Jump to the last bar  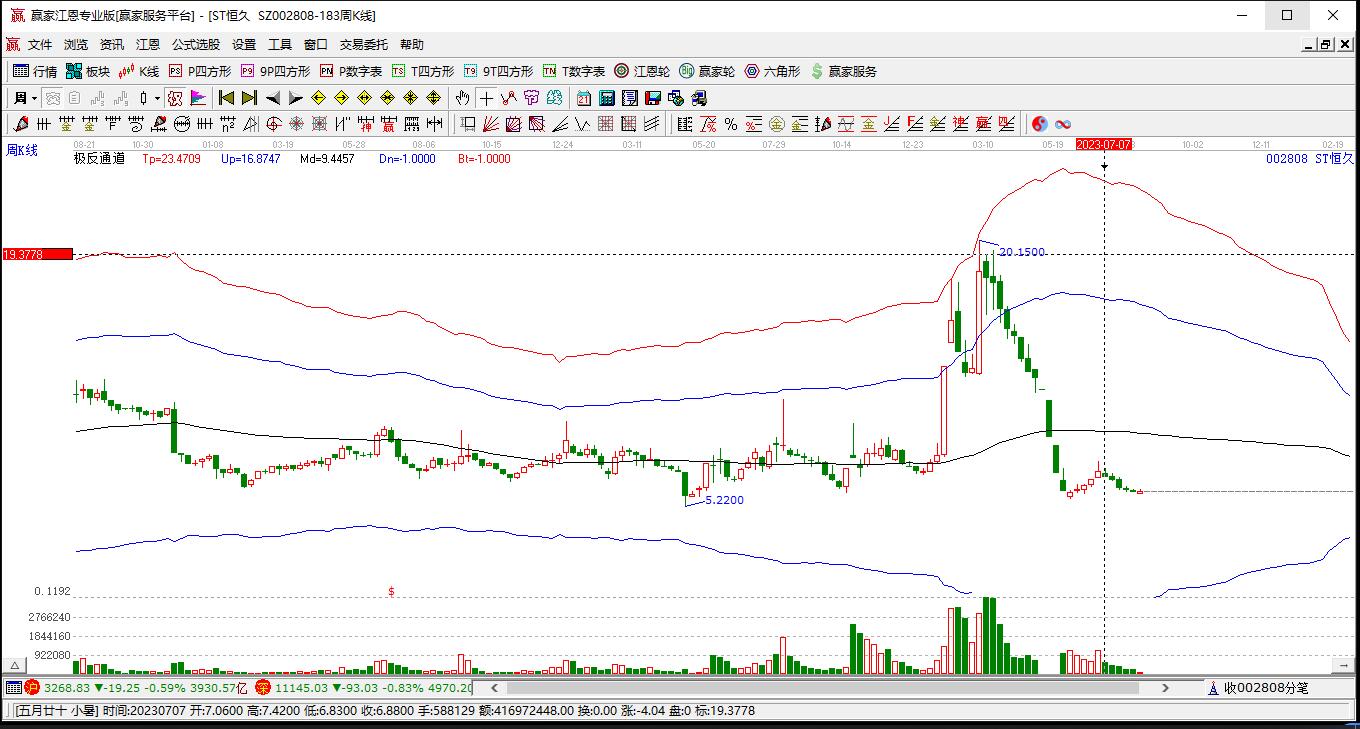(250, 98)
